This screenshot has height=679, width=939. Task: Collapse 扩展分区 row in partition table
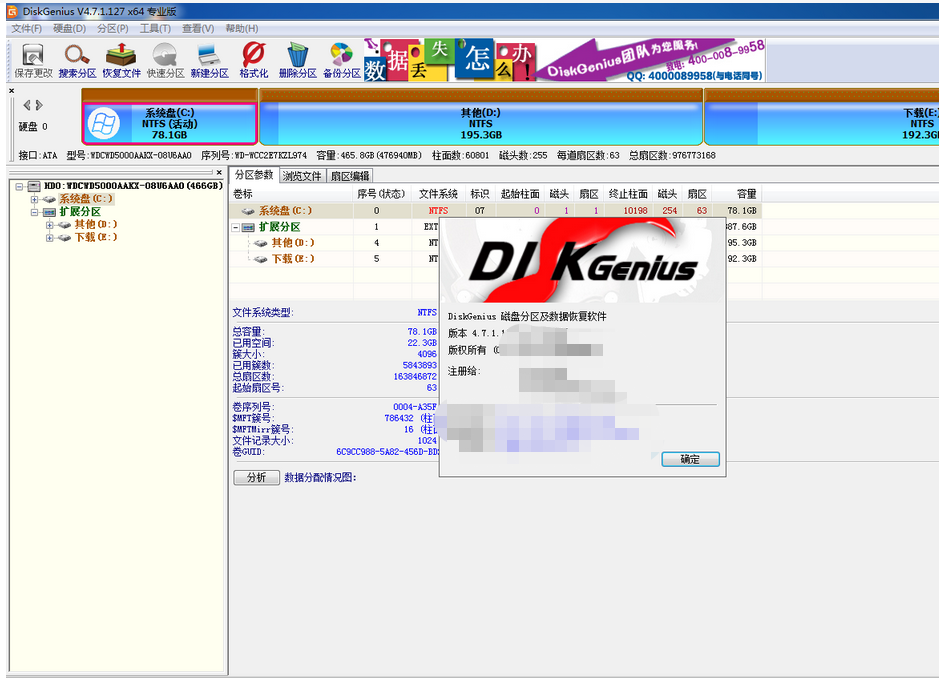pyautogui.click(x=236, y=228)
